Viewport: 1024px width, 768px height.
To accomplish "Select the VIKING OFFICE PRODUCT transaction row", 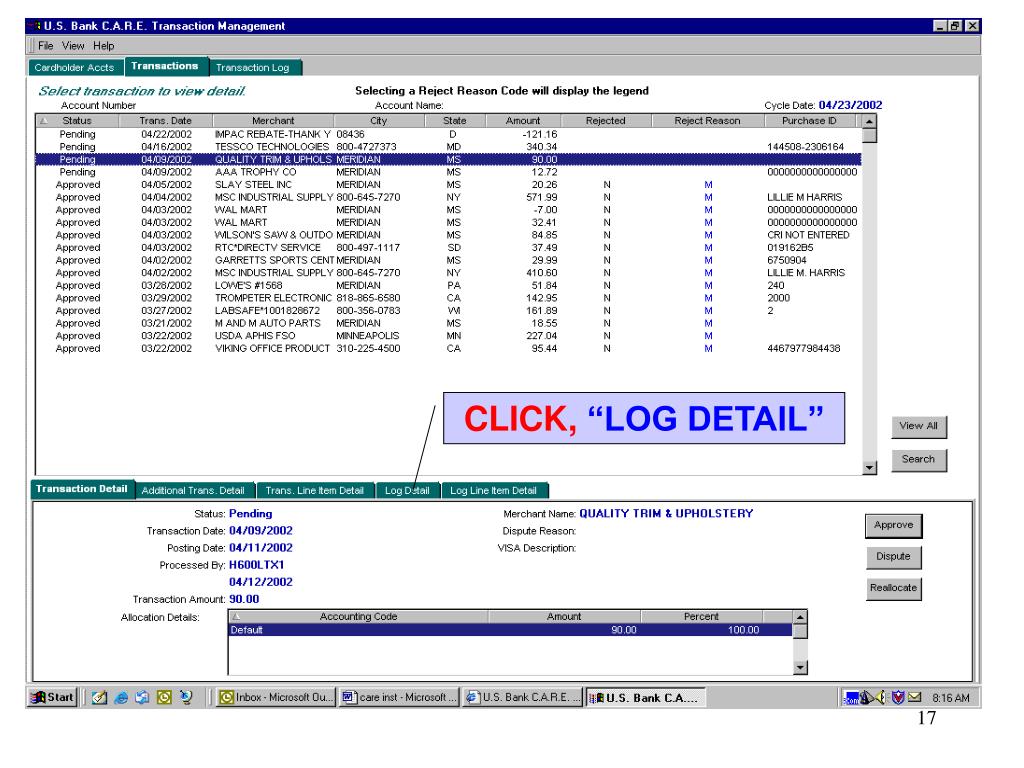I will pos(448,349).
